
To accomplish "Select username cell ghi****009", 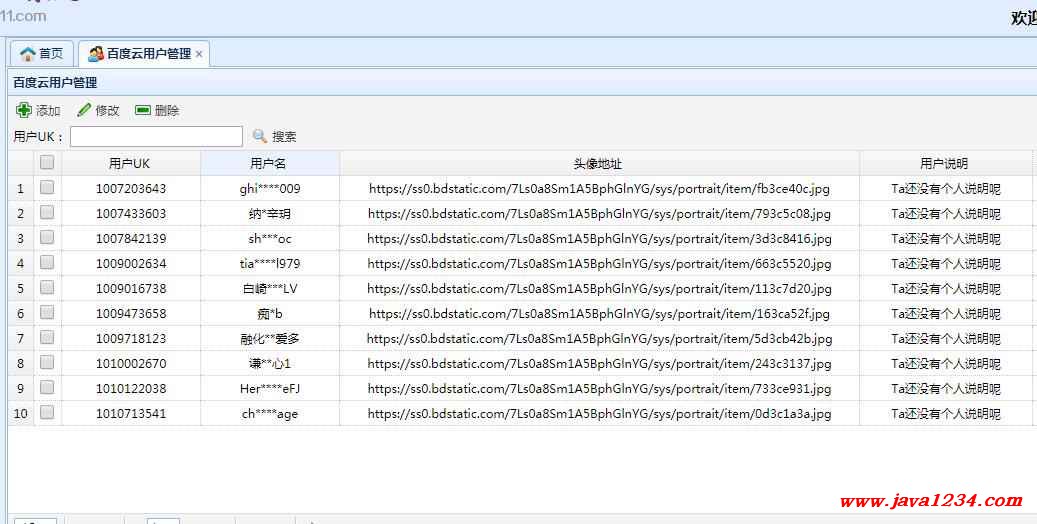I will tap(270, 189).
